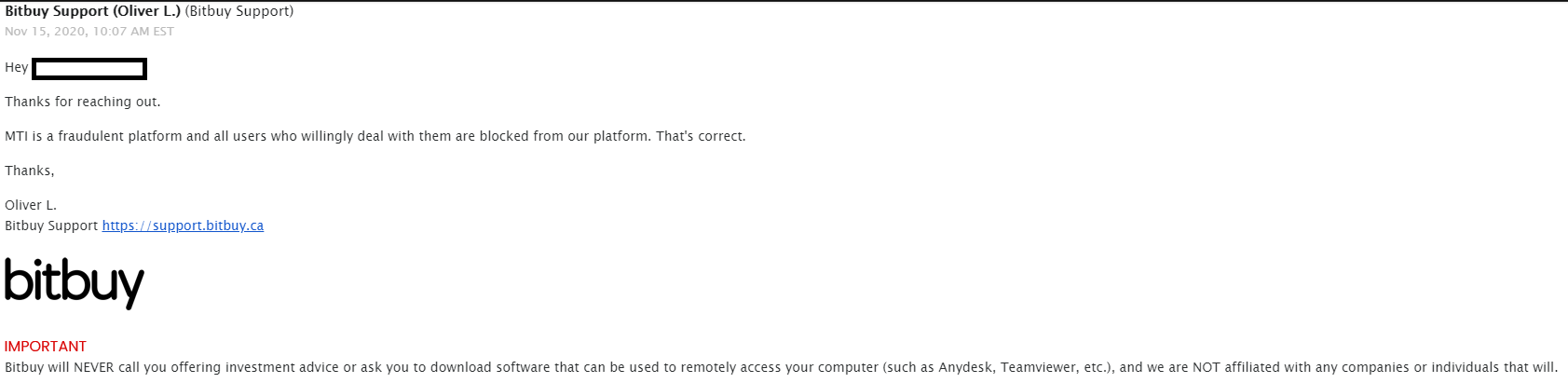This screenshot has width=1568, height=383.
Task: Click the word NEVER in the disclaimer
Action: click(x=94, y=367)
